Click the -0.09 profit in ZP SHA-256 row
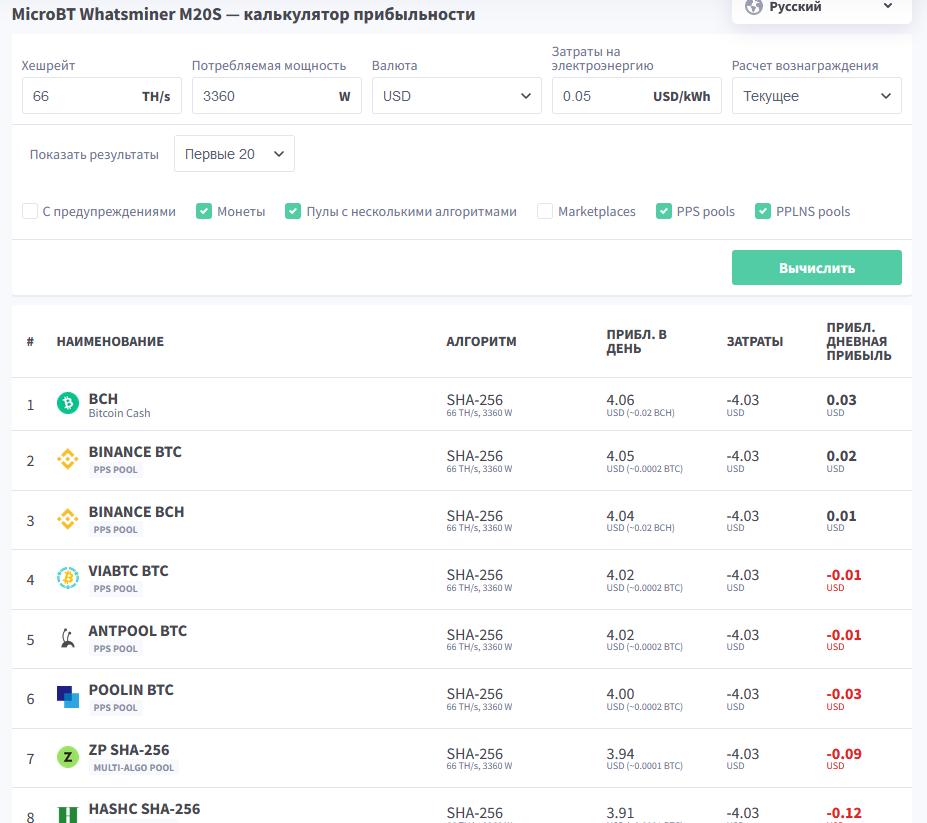The width and height of the screenshot is (927, 823). point(844,754)
